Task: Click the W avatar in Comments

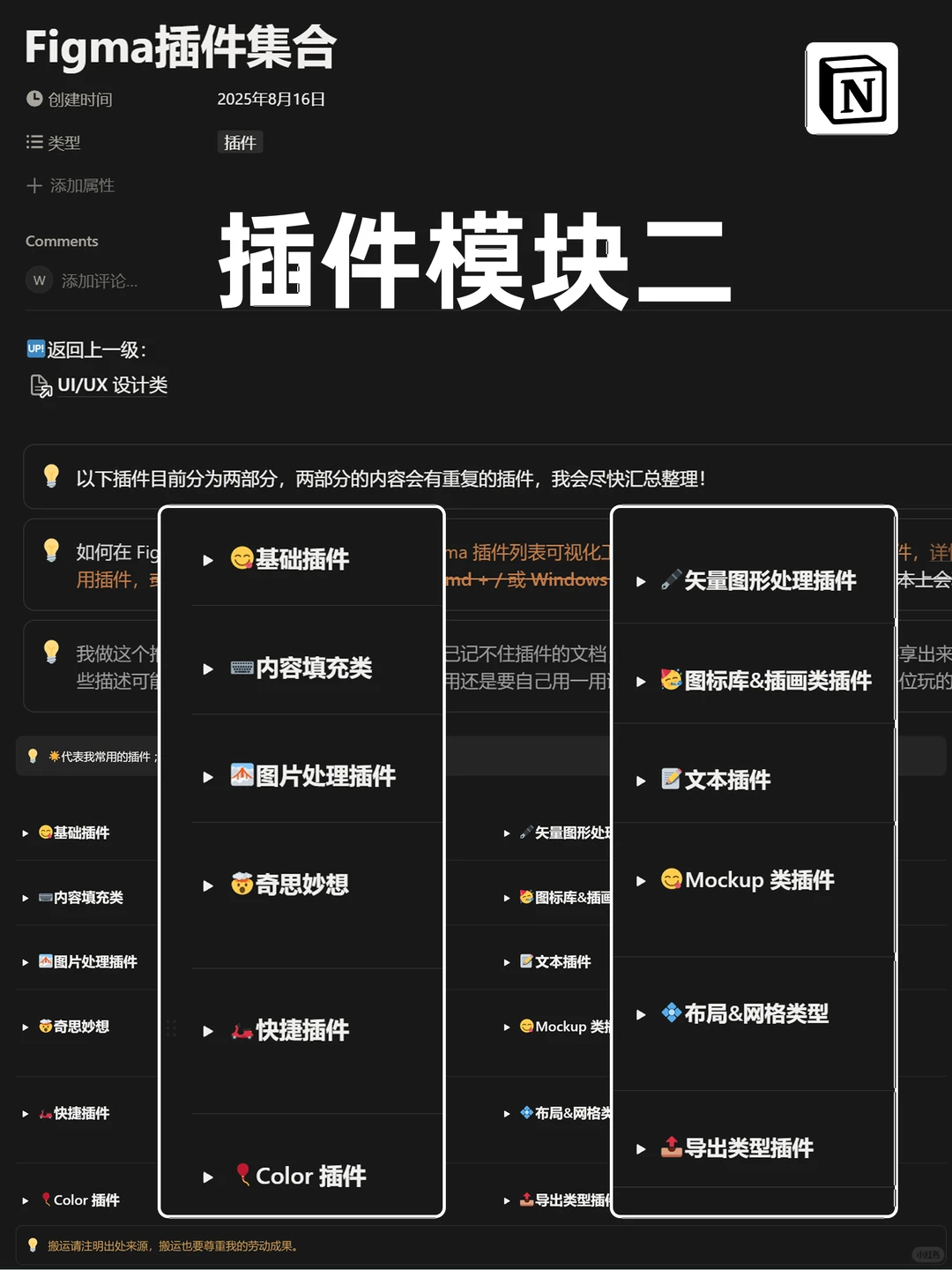Action: click(39, 280)
